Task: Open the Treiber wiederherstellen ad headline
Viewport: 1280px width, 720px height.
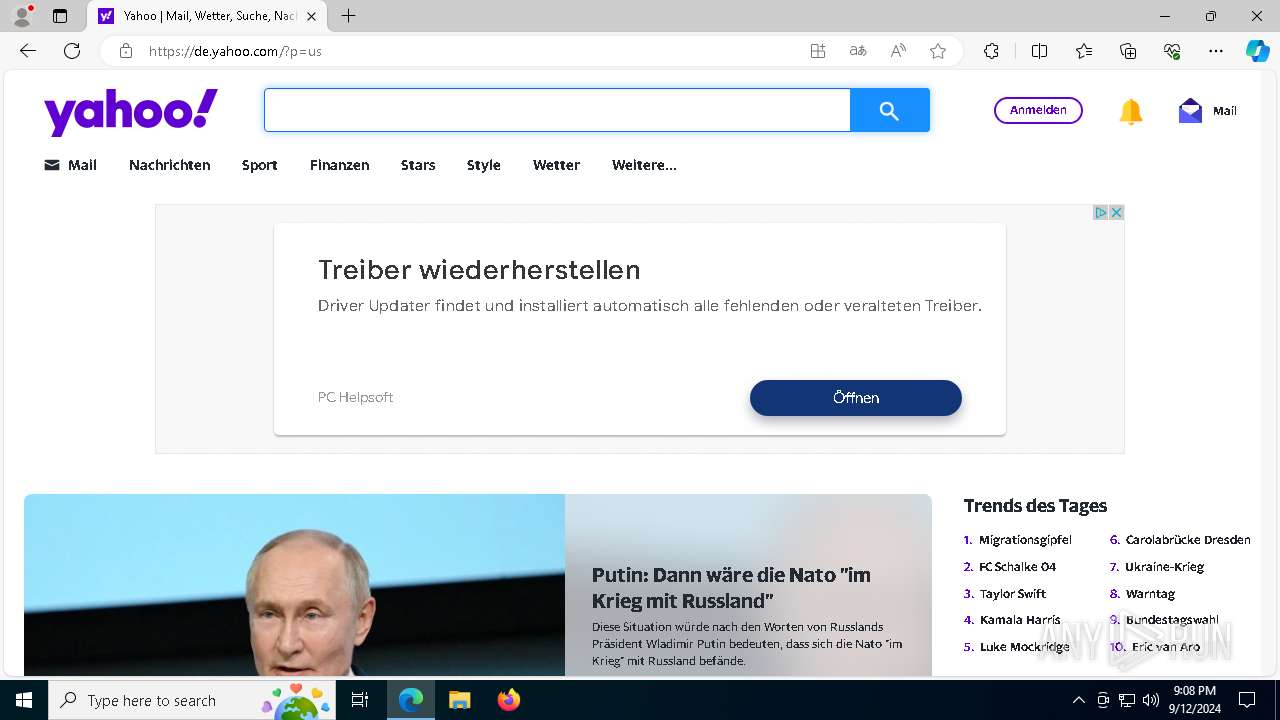Action: pyautogui.click(x=479, y=270)
